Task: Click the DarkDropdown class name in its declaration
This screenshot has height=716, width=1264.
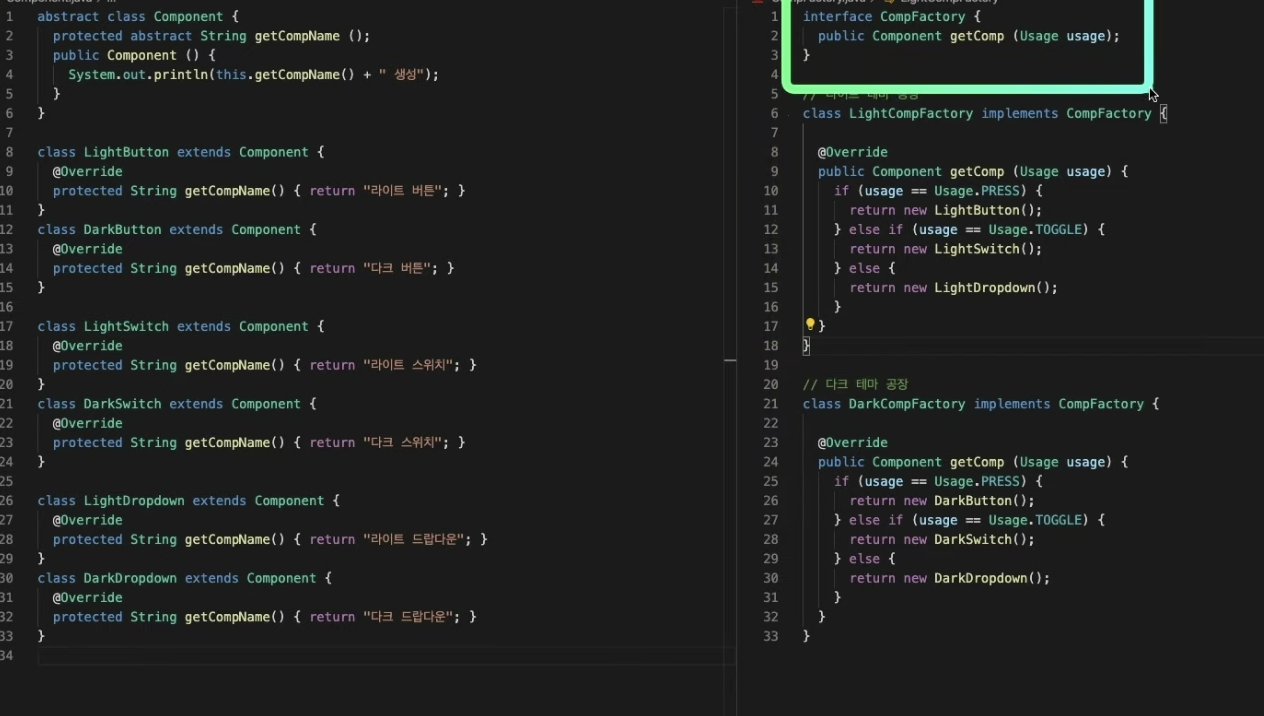Action: [130, 578]
